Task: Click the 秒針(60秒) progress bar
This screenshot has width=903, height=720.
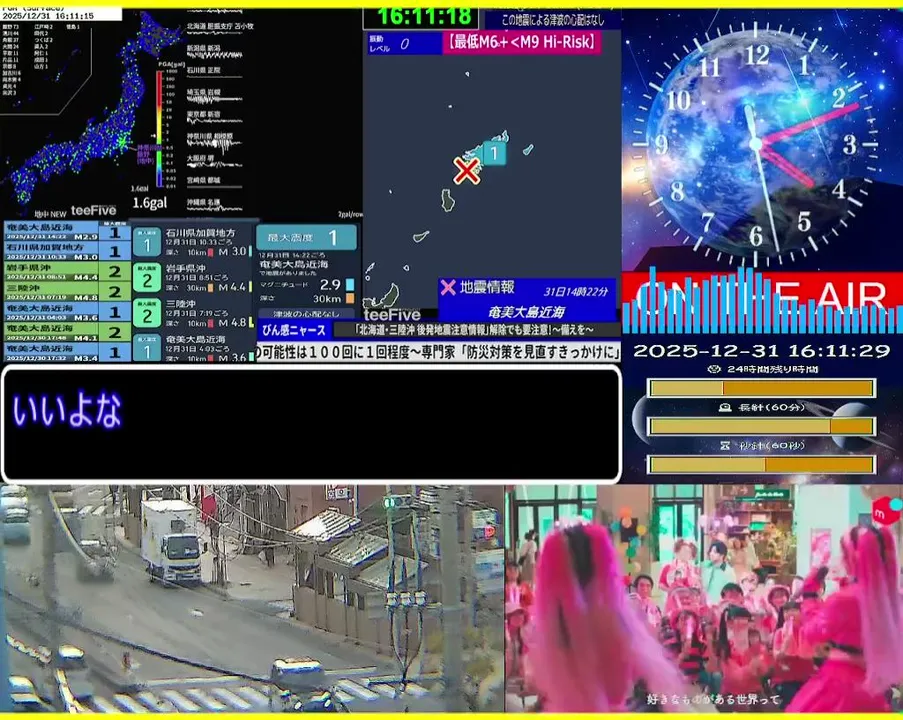Action: point(762,464)
